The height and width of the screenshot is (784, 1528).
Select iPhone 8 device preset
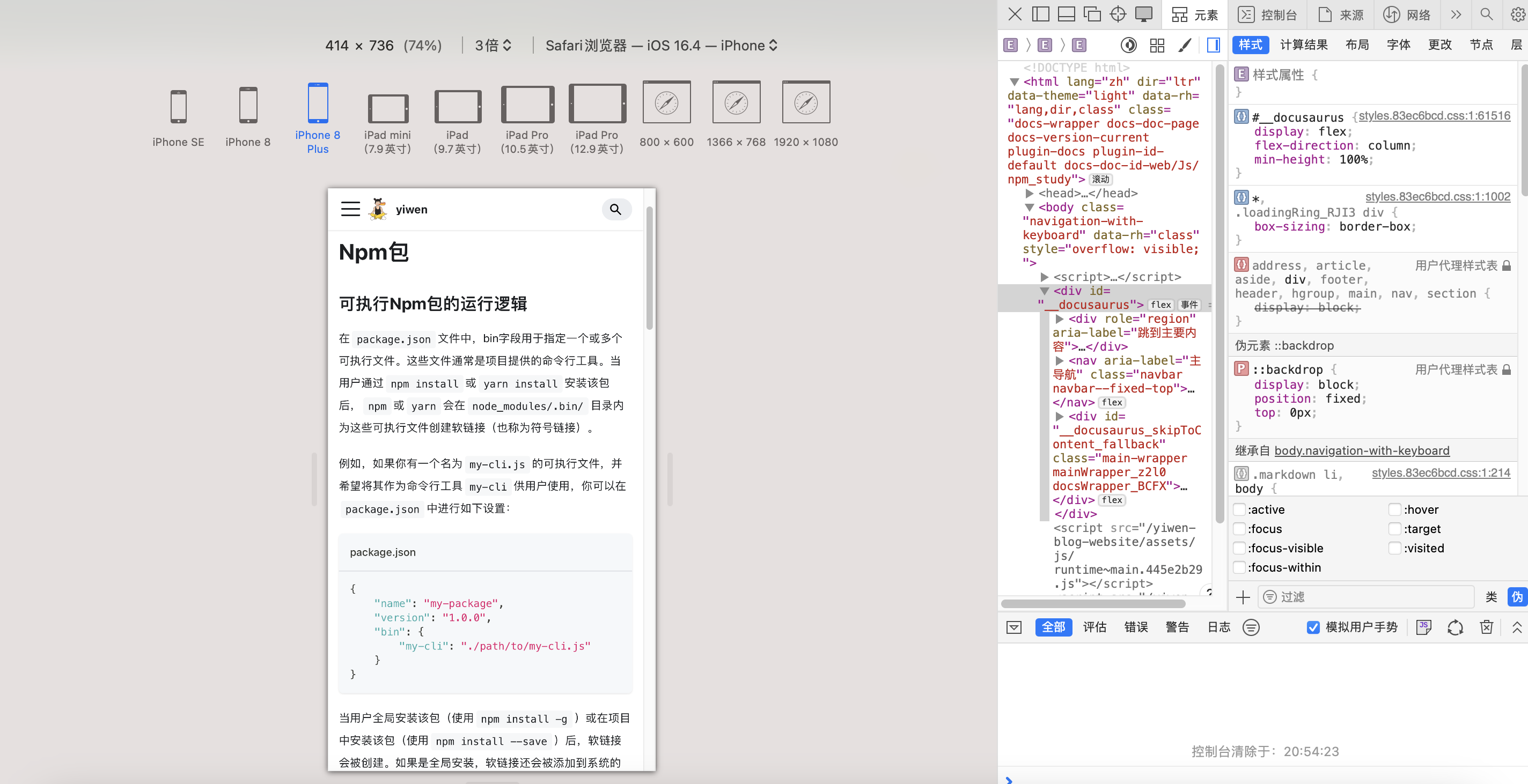point(248,116)
